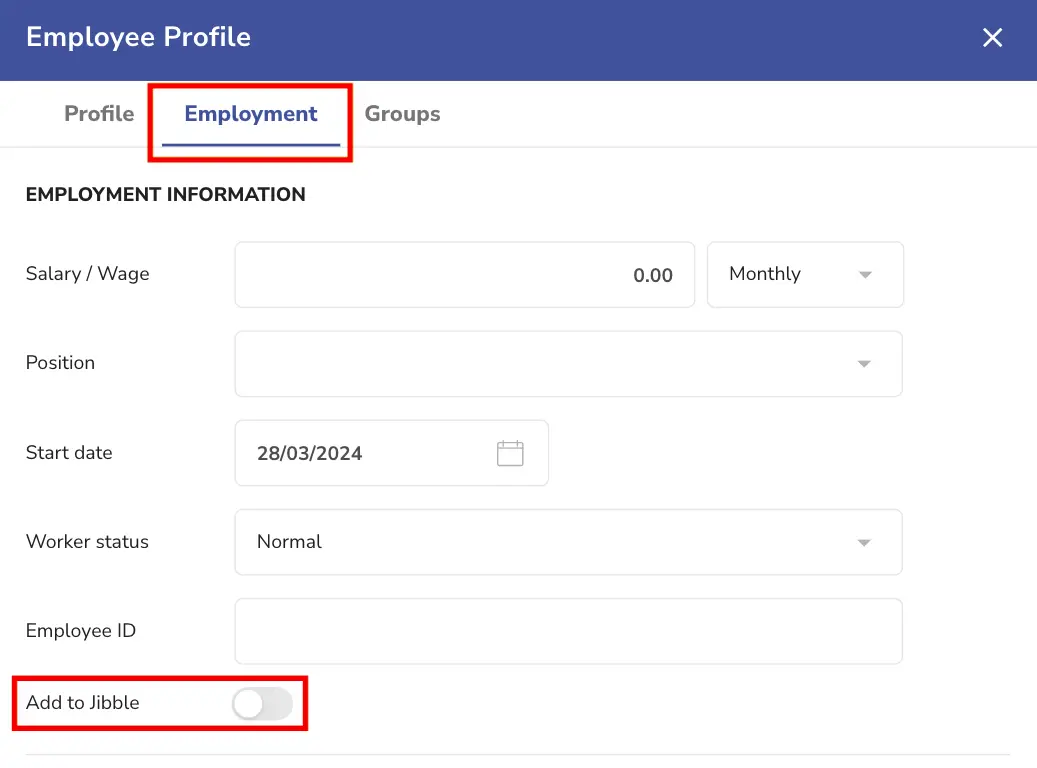1037x768 pixels.
Task: Open the Worker status dropdown
Action: click(569, 542)
